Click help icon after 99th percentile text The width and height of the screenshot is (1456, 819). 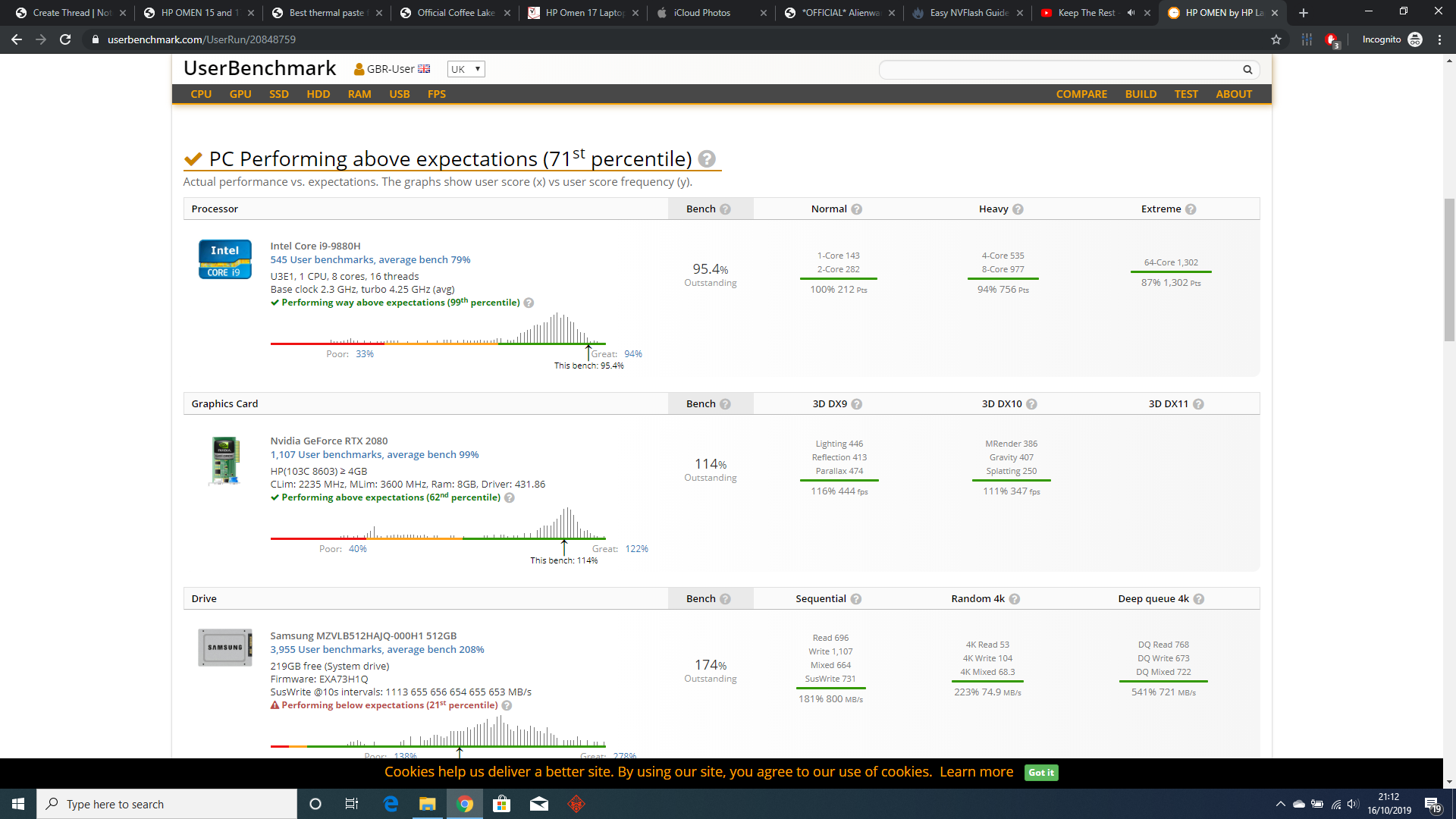[x=529, y=303]
